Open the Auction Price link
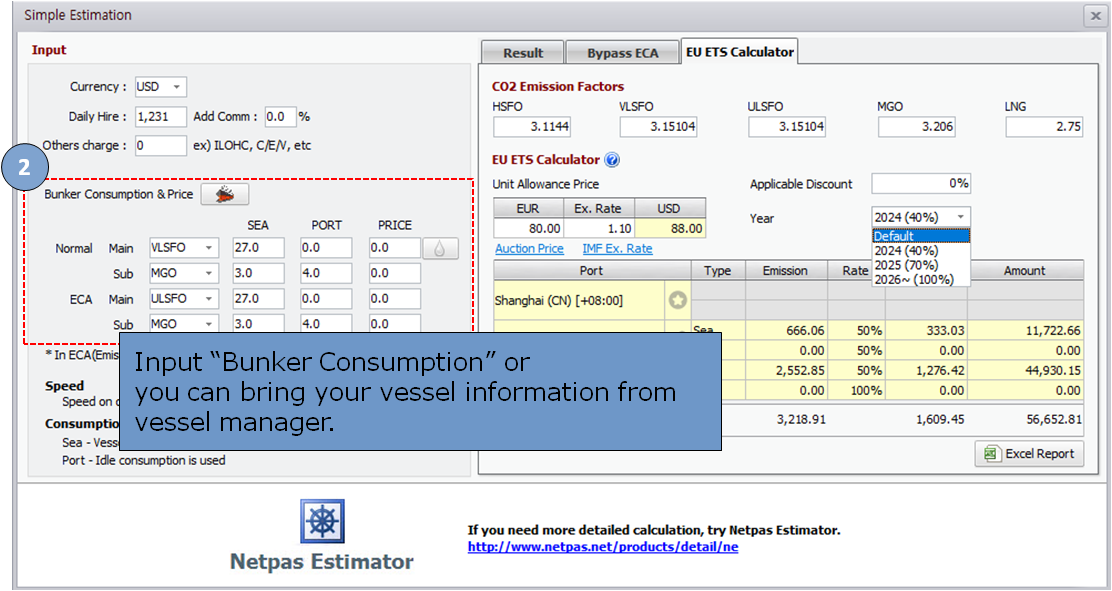 click(529, 249)
